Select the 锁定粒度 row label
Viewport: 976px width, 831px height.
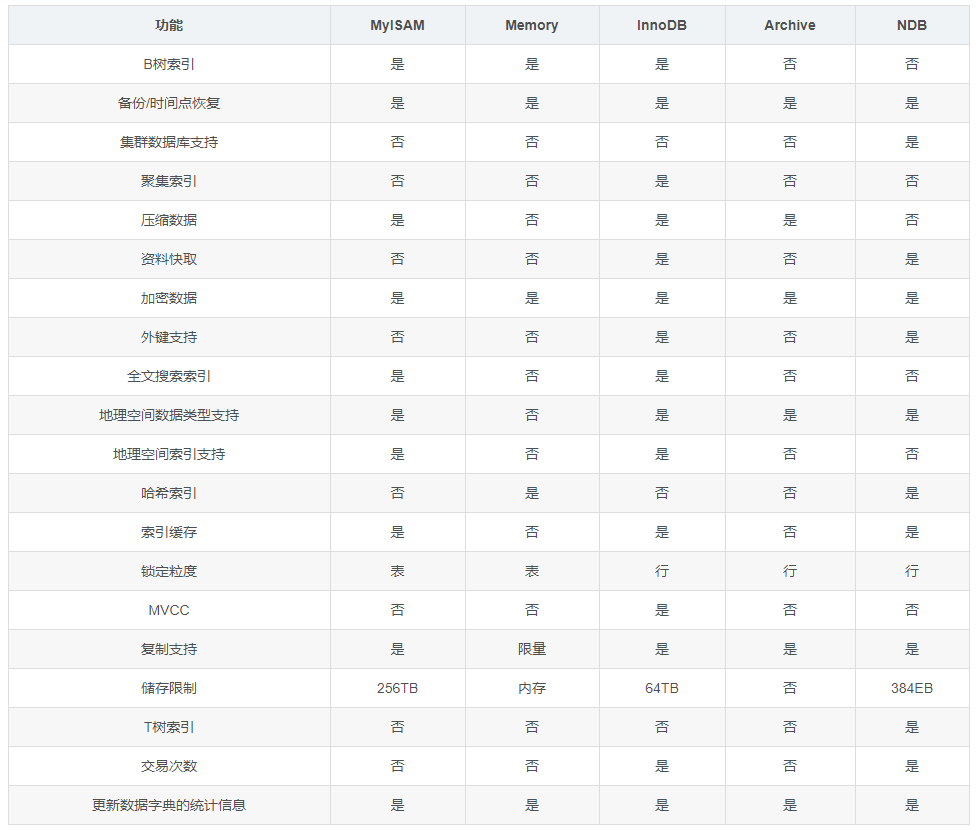coord(169,571)
